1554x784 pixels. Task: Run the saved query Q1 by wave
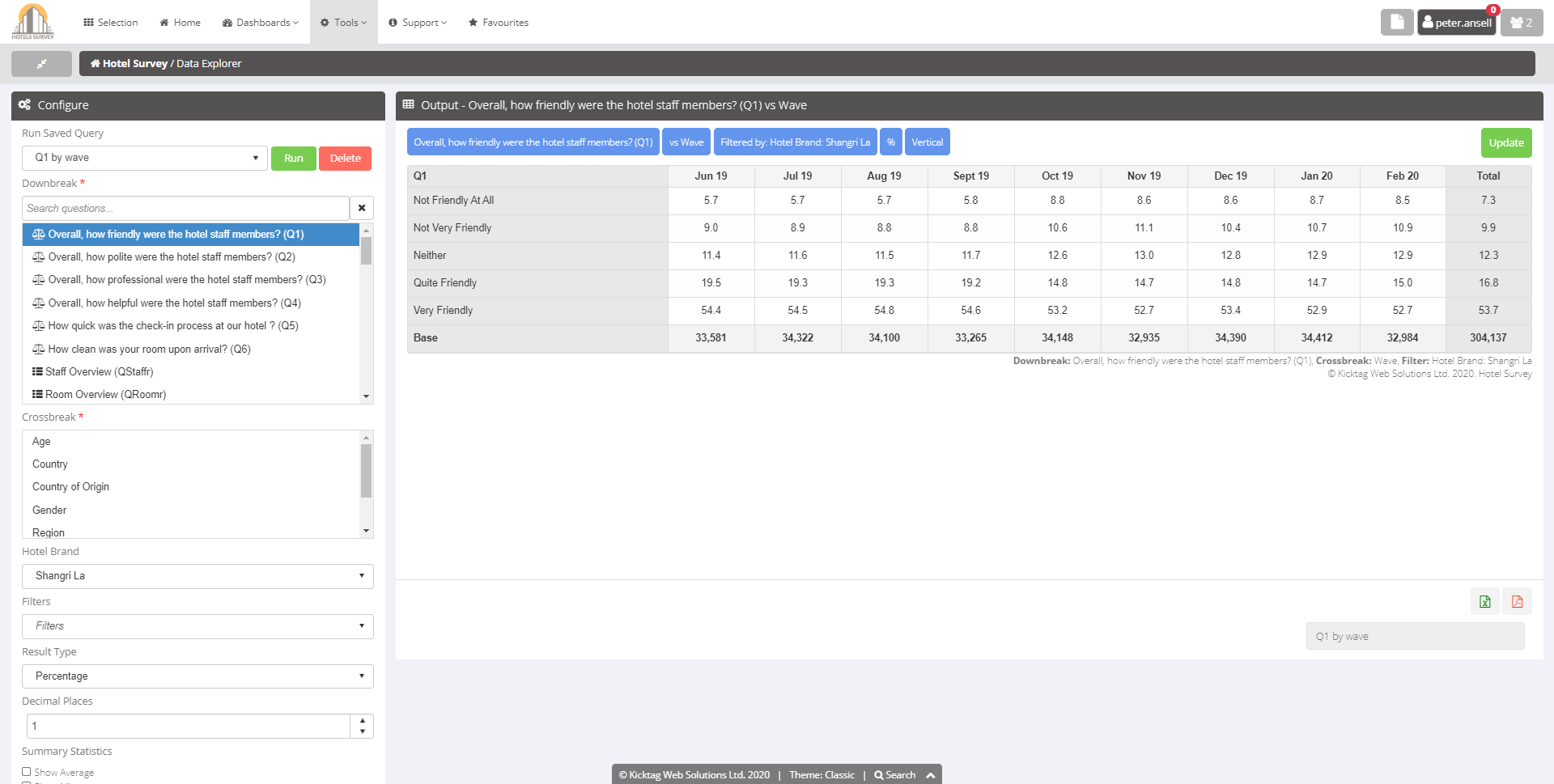coord(294,158)
